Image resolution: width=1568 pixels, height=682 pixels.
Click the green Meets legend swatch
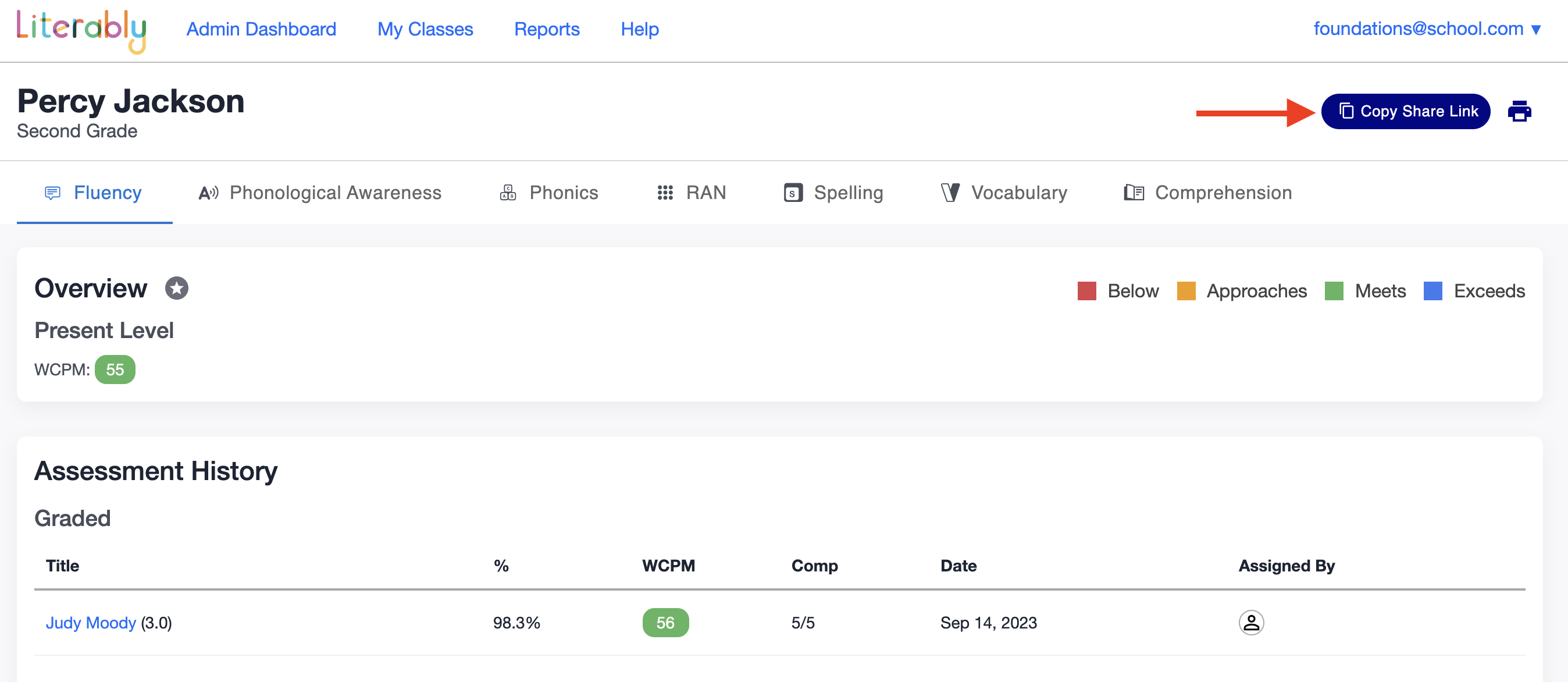pos(1334,291)
